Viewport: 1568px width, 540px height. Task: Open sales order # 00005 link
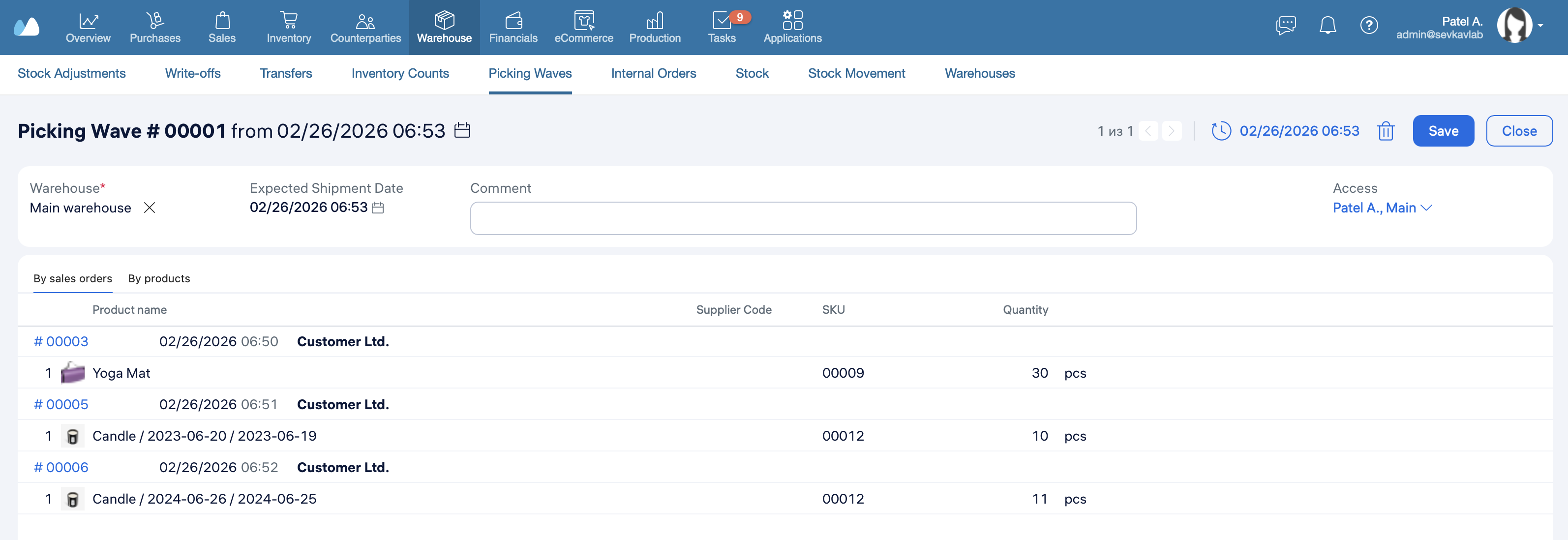click(x=61, y=404)
